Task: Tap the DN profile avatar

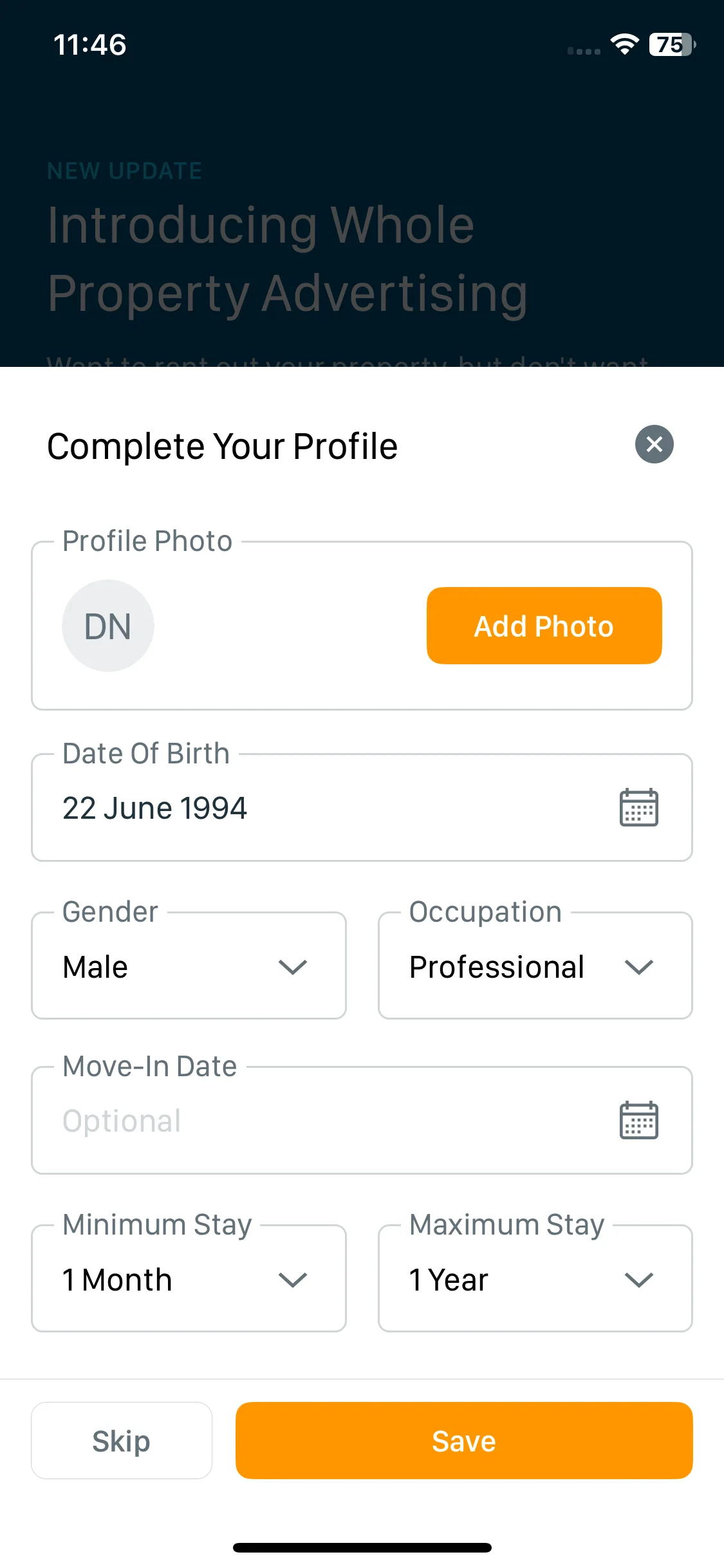Action: tap(108, 626)
